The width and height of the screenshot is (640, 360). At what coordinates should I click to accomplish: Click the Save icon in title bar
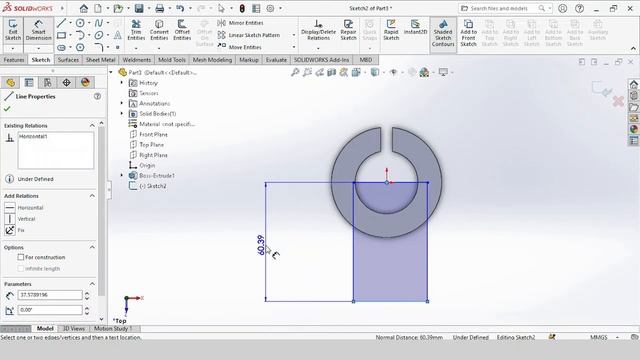[139, 8]
